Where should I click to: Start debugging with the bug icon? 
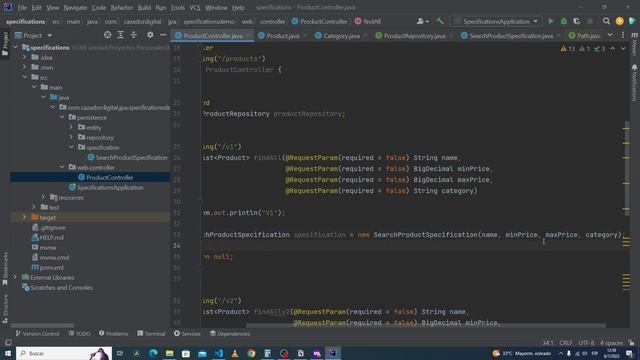pyautogui.click(x=564, y=21)
